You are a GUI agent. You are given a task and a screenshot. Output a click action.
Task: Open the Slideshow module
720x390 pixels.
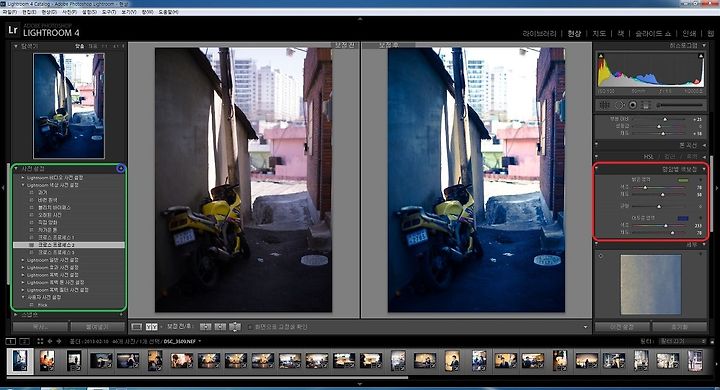(653, 34)
